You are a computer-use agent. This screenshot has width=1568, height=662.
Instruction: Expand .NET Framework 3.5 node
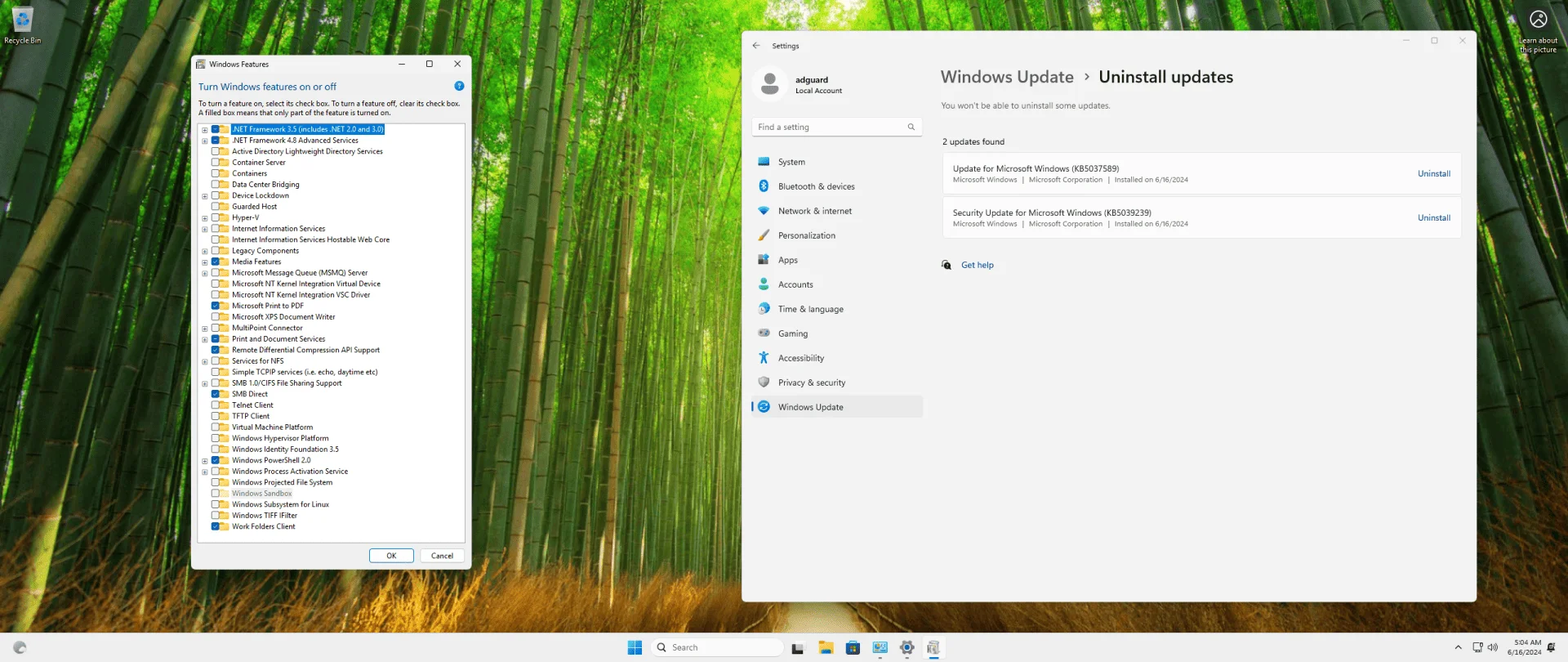click(204, 130)
